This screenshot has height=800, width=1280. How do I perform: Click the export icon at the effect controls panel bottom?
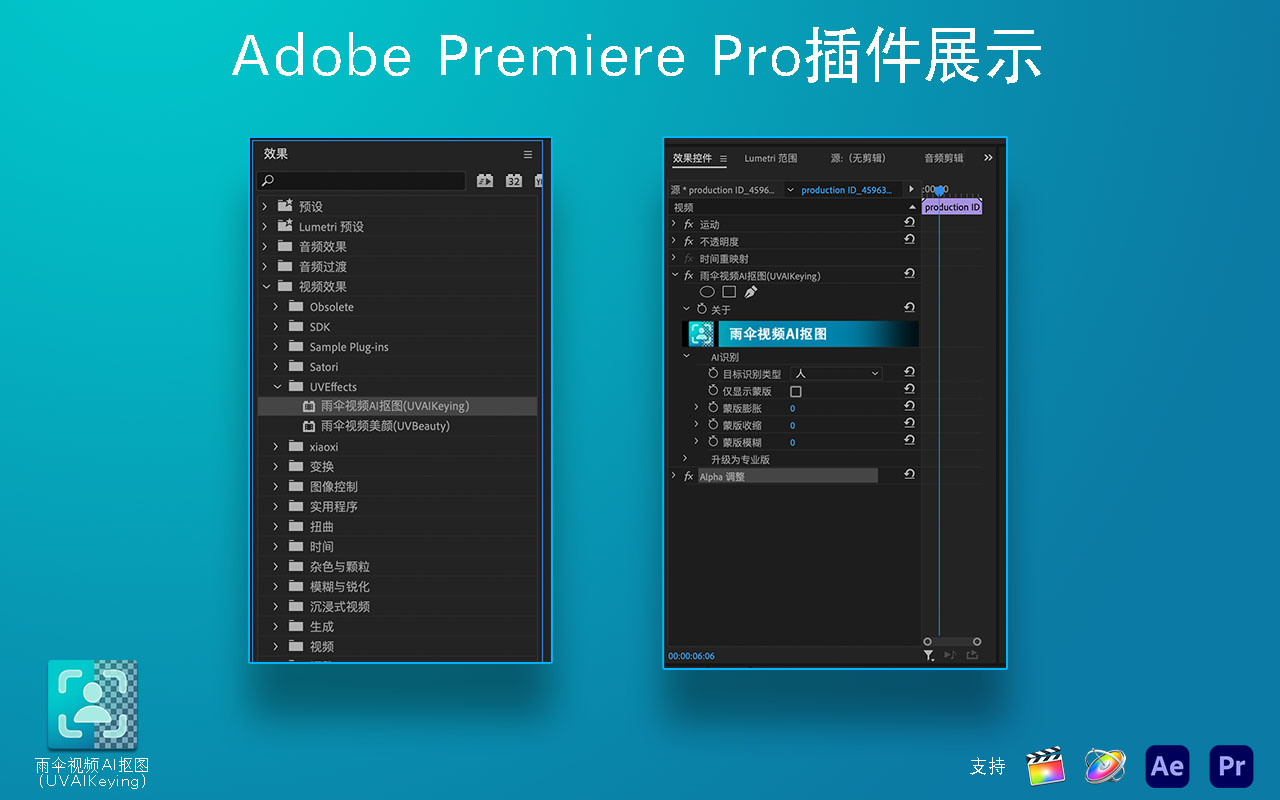click(x=972, y=655)
